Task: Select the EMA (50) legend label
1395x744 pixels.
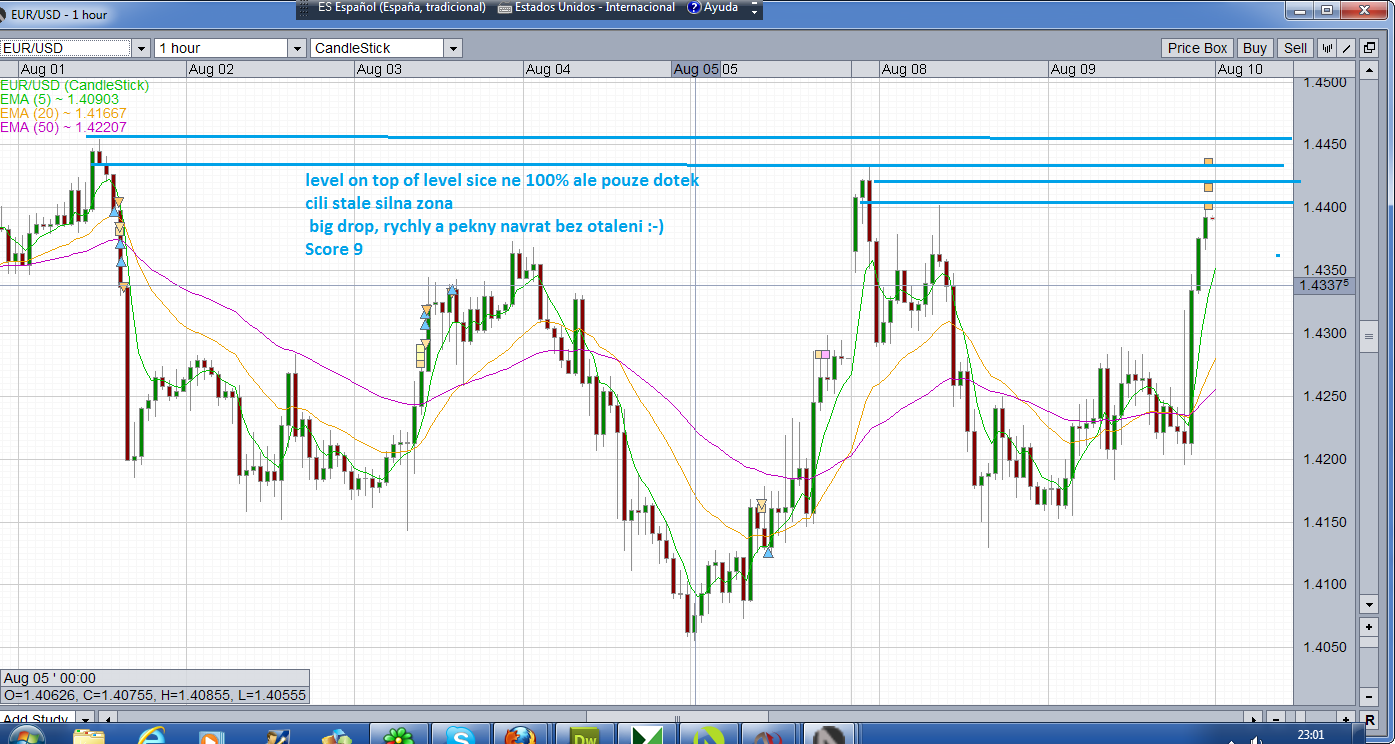Action: pyautogui.click(x=64, y=127)
